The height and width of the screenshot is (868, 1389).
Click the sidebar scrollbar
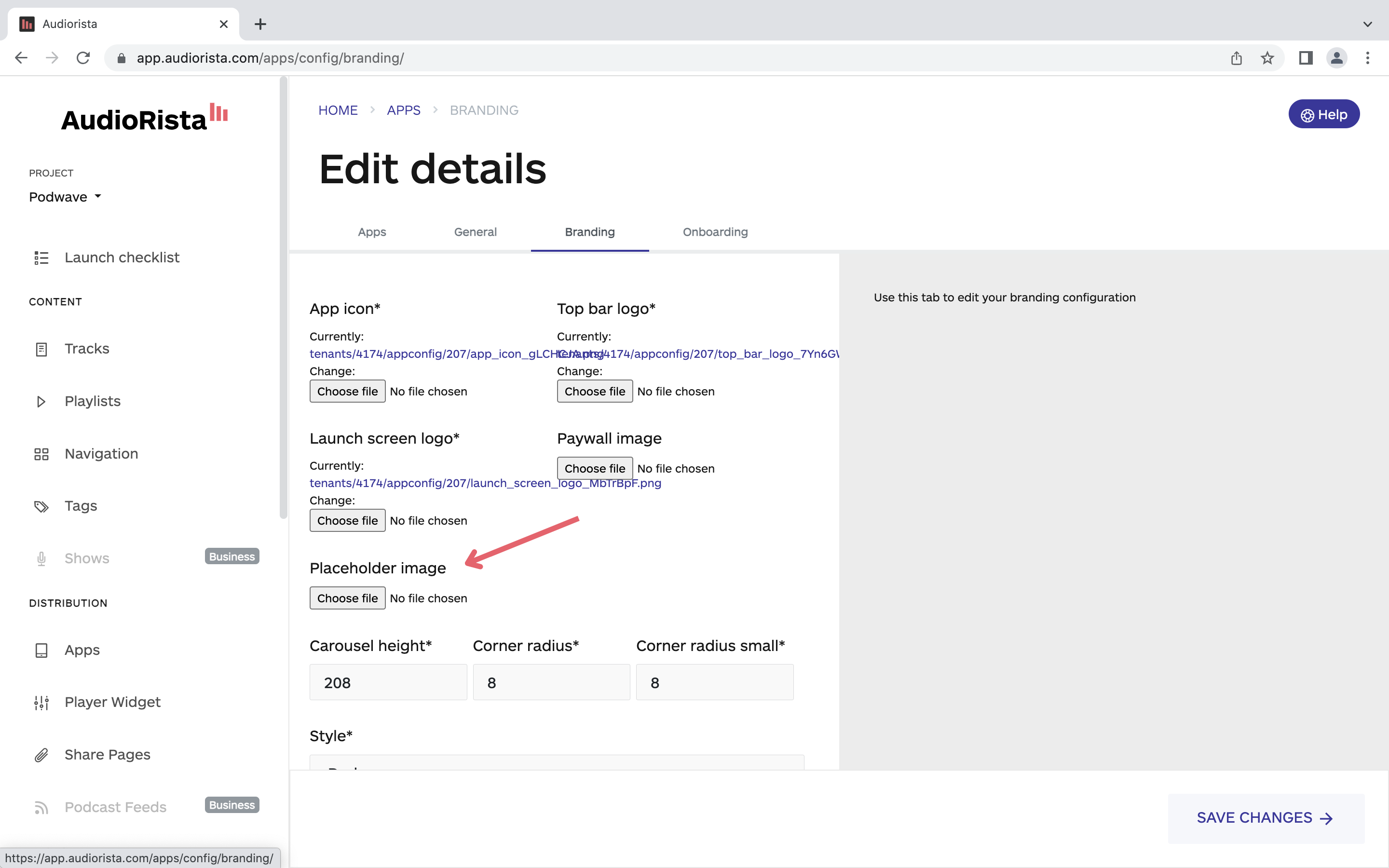(x=283, y=298)
